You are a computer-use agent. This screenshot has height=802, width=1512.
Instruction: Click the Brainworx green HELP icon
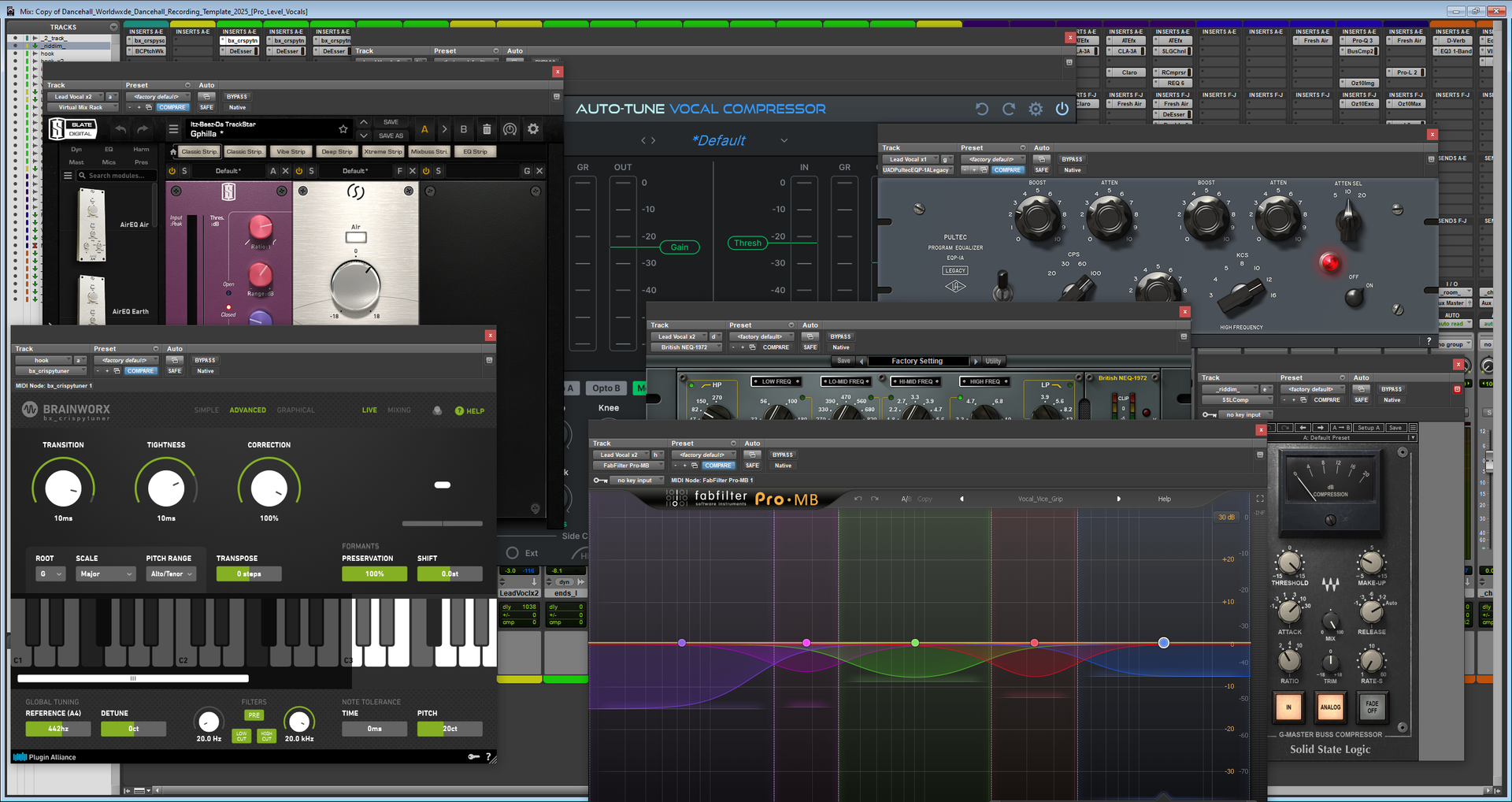point(460,411)
